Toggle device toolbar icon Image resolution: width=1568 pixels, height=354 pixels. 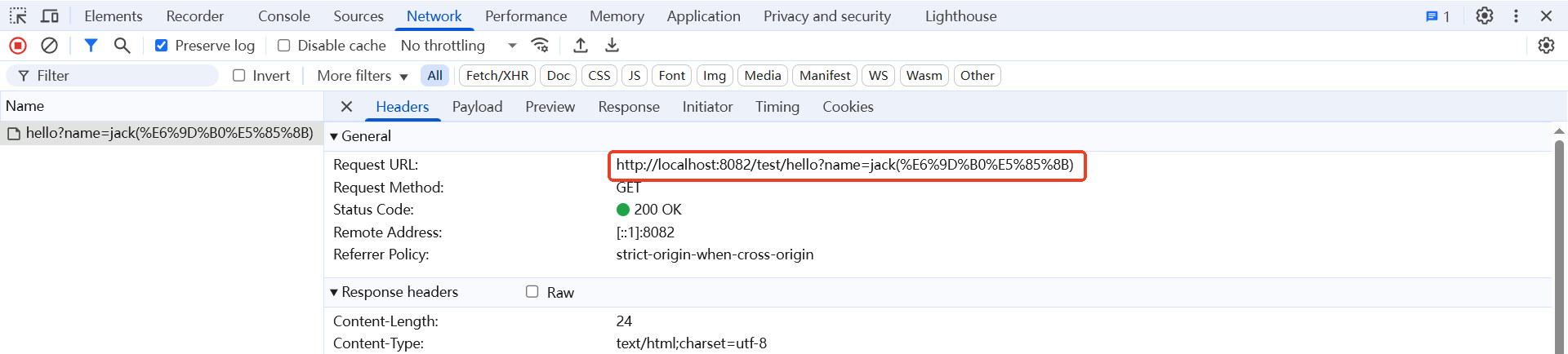click(x=50, y=16)
